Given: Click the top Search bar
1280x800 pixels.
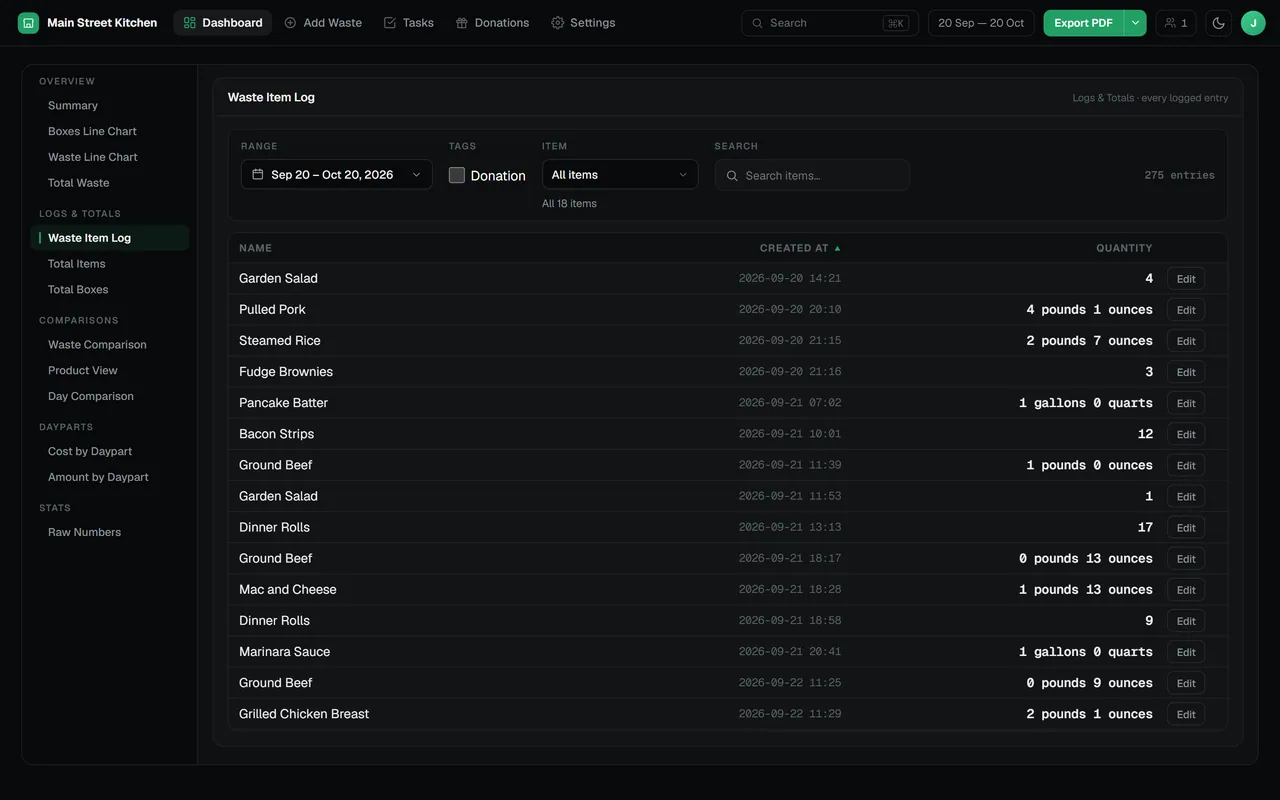Looking at the screenshot, I should coord(830,23).
